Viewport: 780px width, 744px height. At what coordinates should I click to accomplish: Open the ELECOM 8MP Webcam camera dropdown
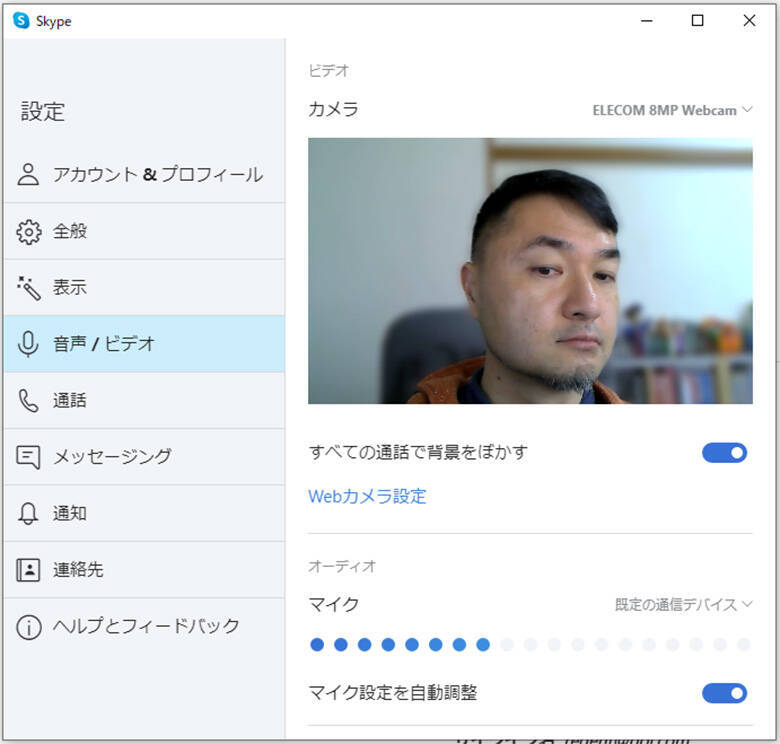(672, 110)
